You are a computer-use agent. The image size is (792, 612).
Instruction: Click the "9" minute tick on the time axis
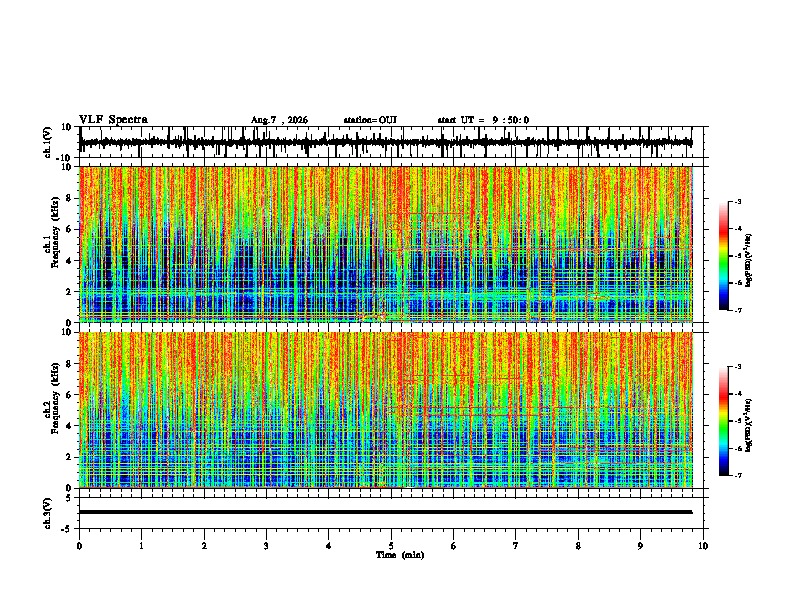640,546
